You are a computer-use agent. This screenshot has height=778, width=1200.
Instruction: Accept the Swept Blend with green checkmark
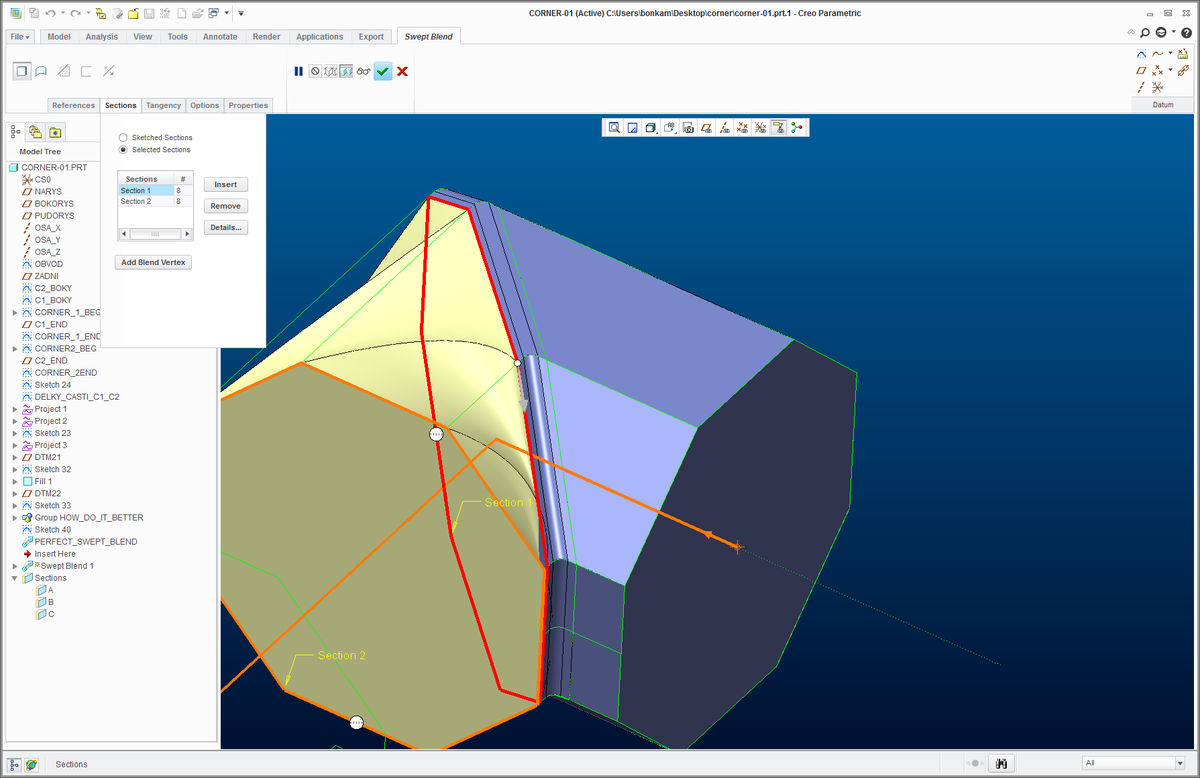click(383, 71)
